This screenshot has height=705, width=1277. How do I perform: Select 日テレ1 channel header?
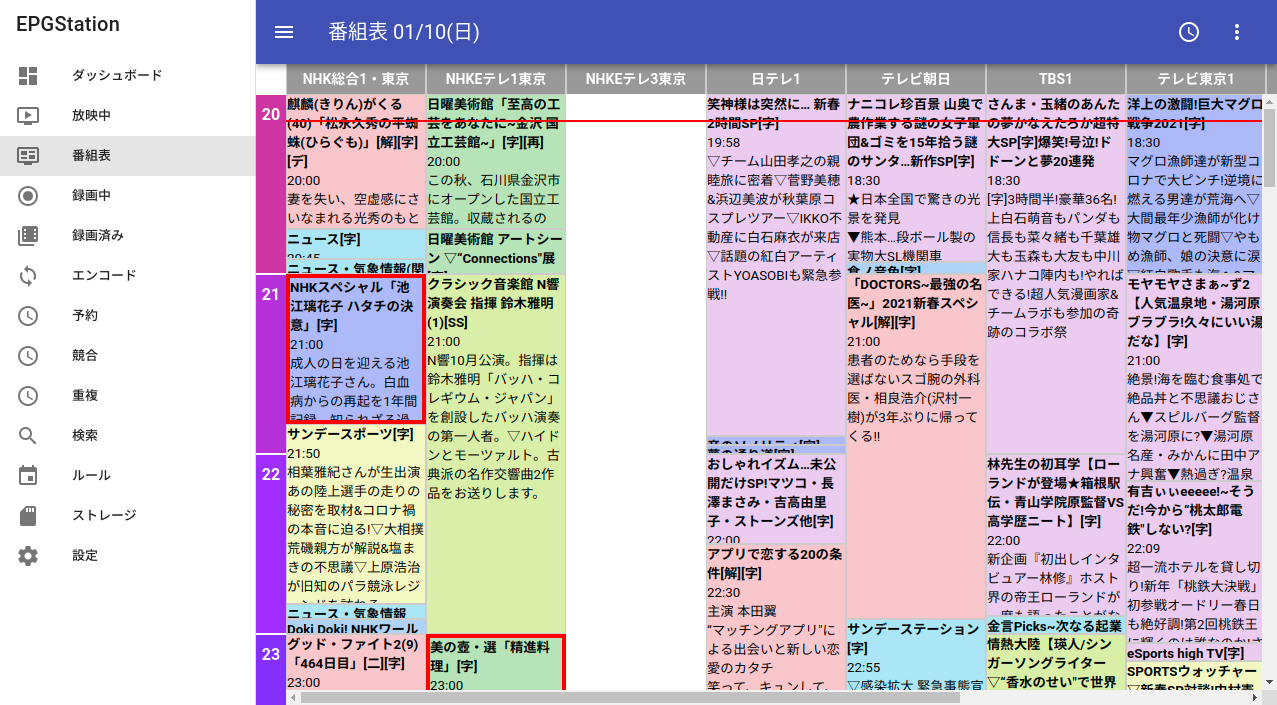(776, 79)
